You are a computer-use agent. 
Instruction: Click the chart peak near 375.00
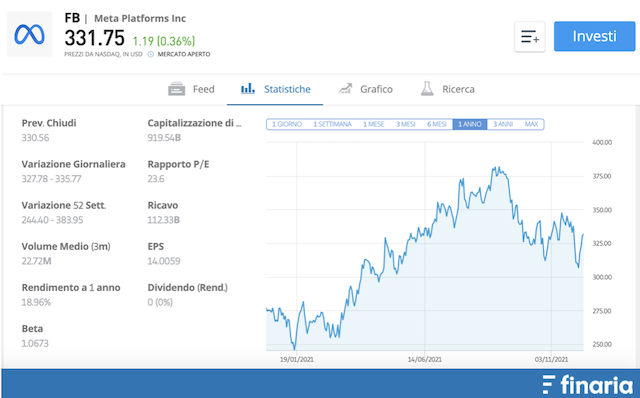(496, 168)
